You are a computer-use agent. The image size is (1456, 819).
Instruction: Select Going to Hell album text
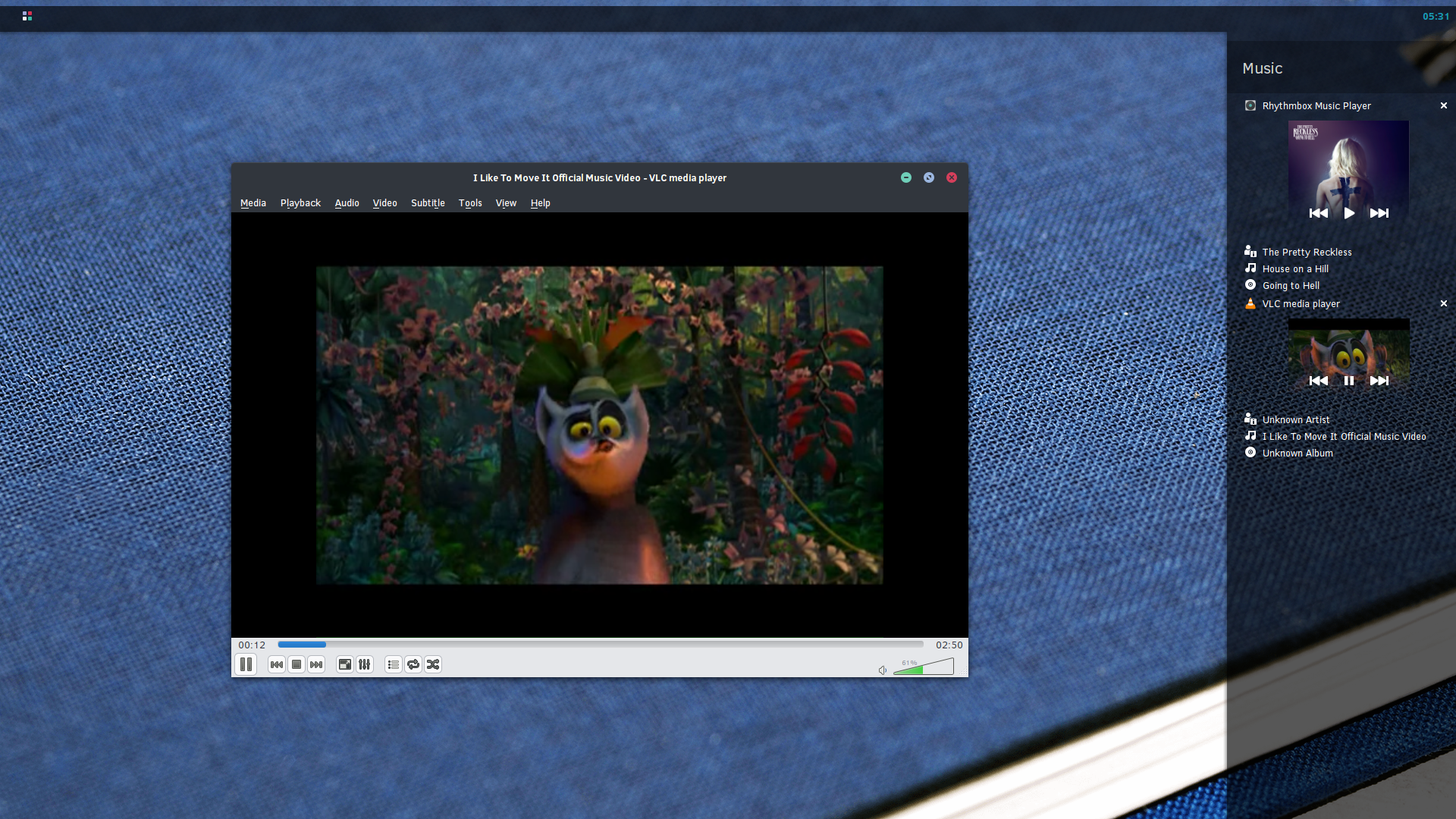[x=1291, y=286]
